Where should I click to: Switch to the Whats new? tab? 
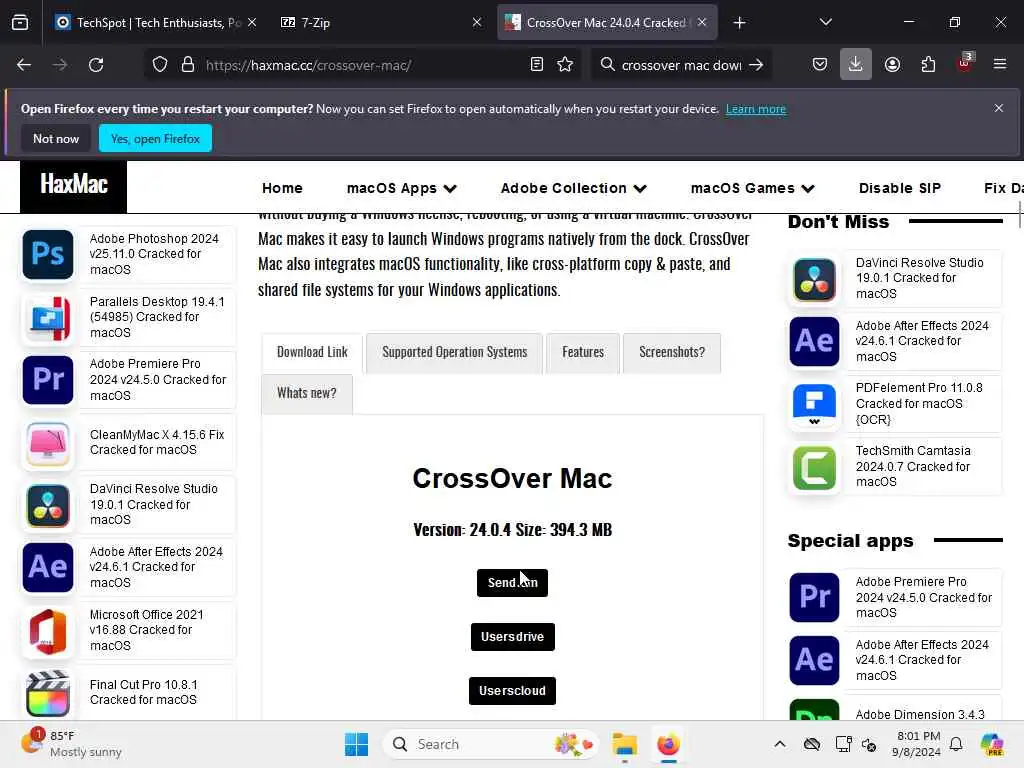tap(307, 394)
